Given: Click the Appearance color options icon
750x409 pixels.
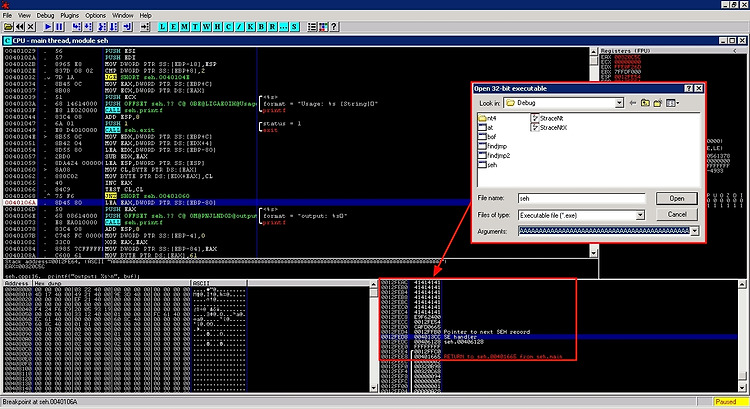Looking at the screenshot, I should click(323, 27).
